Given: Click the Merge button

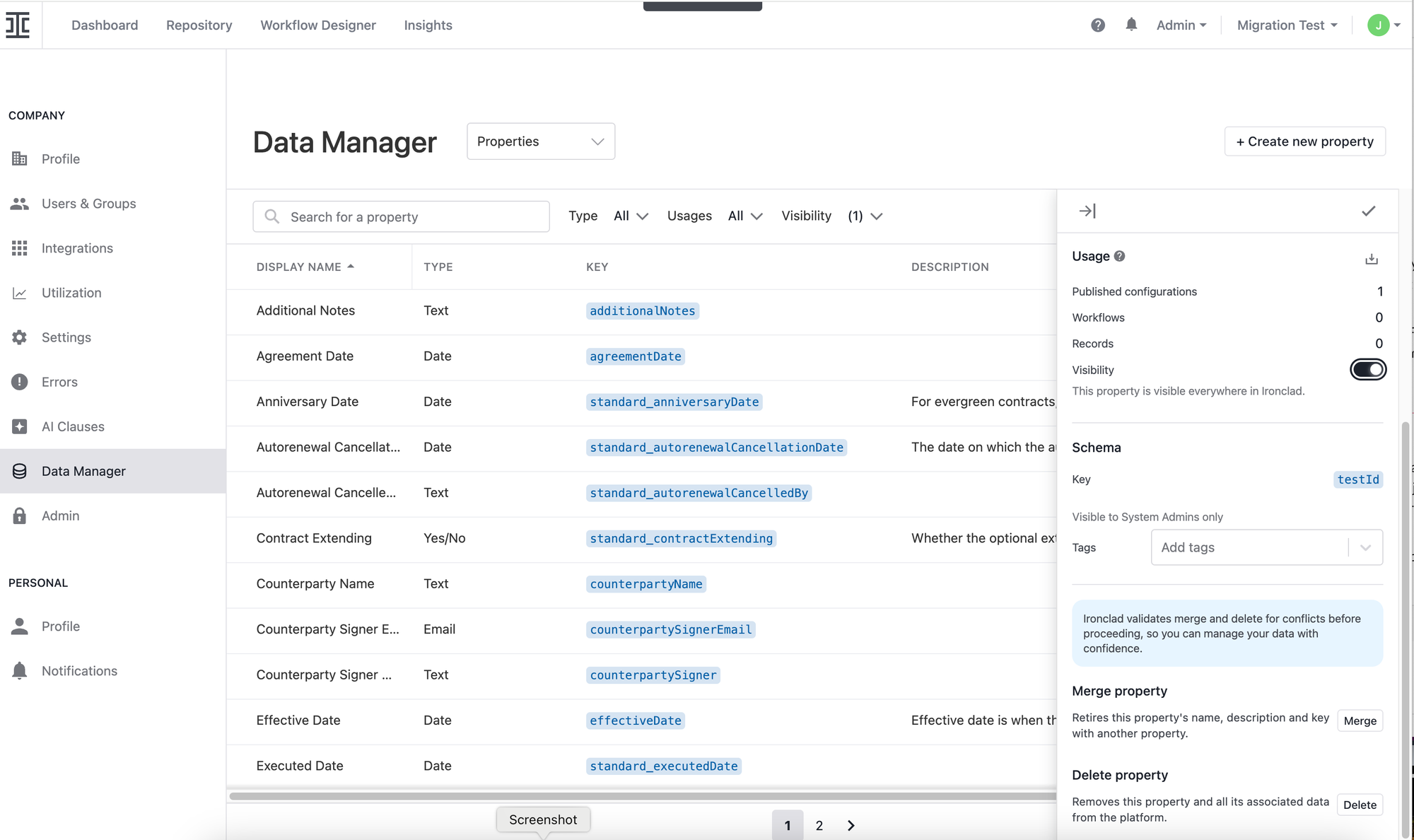Looking at the screenshot, I should click(1360, 721).
